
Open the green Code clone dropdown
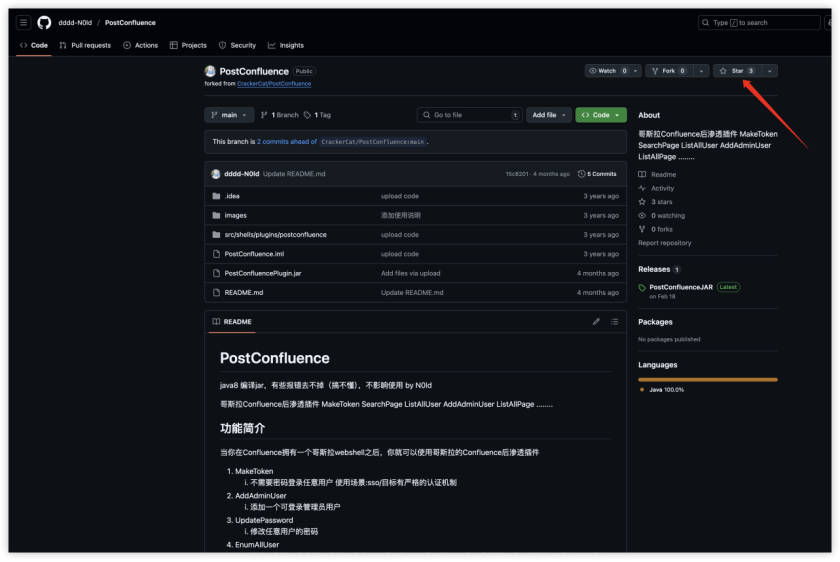601,115
